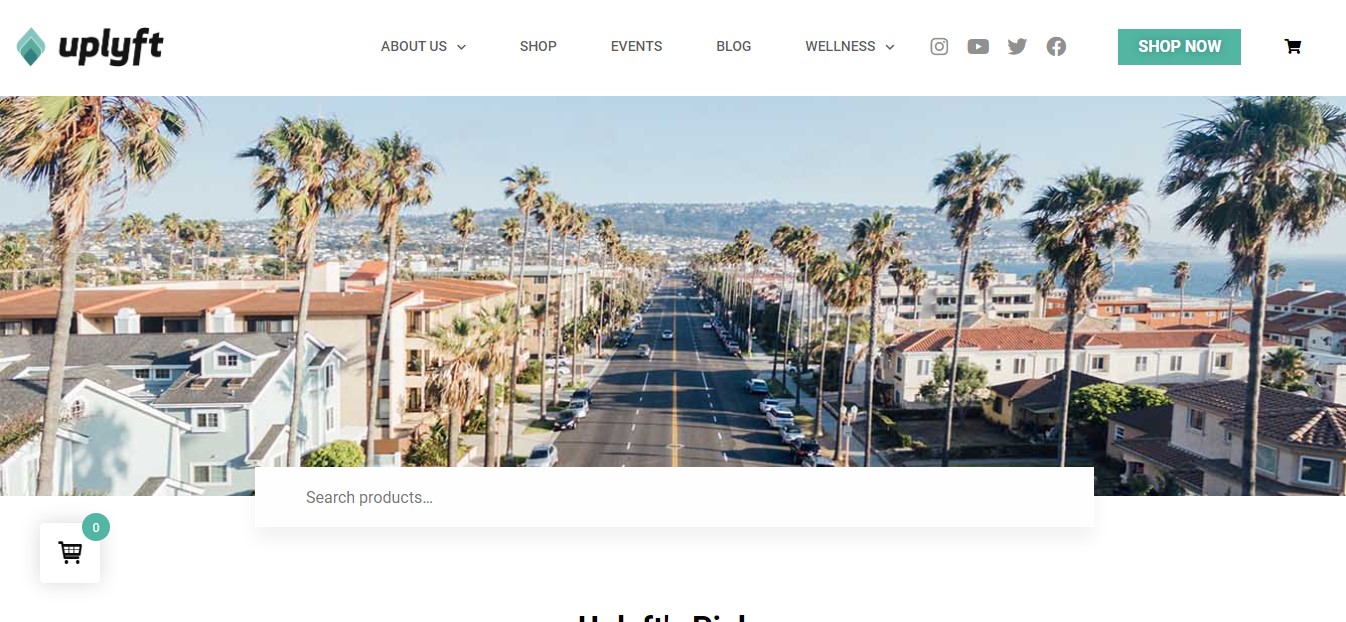Visit the Twitter bird icon link

coord(1017,46)
